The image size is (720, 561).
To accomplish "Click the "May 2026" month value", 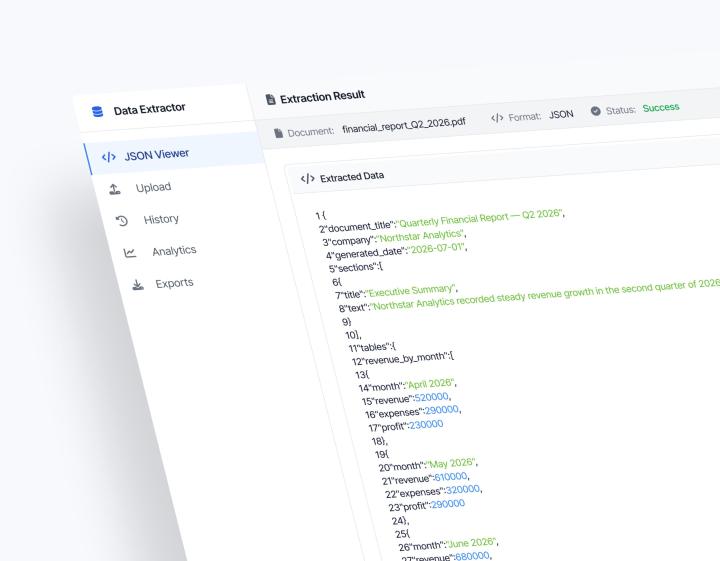I will 451,463.
